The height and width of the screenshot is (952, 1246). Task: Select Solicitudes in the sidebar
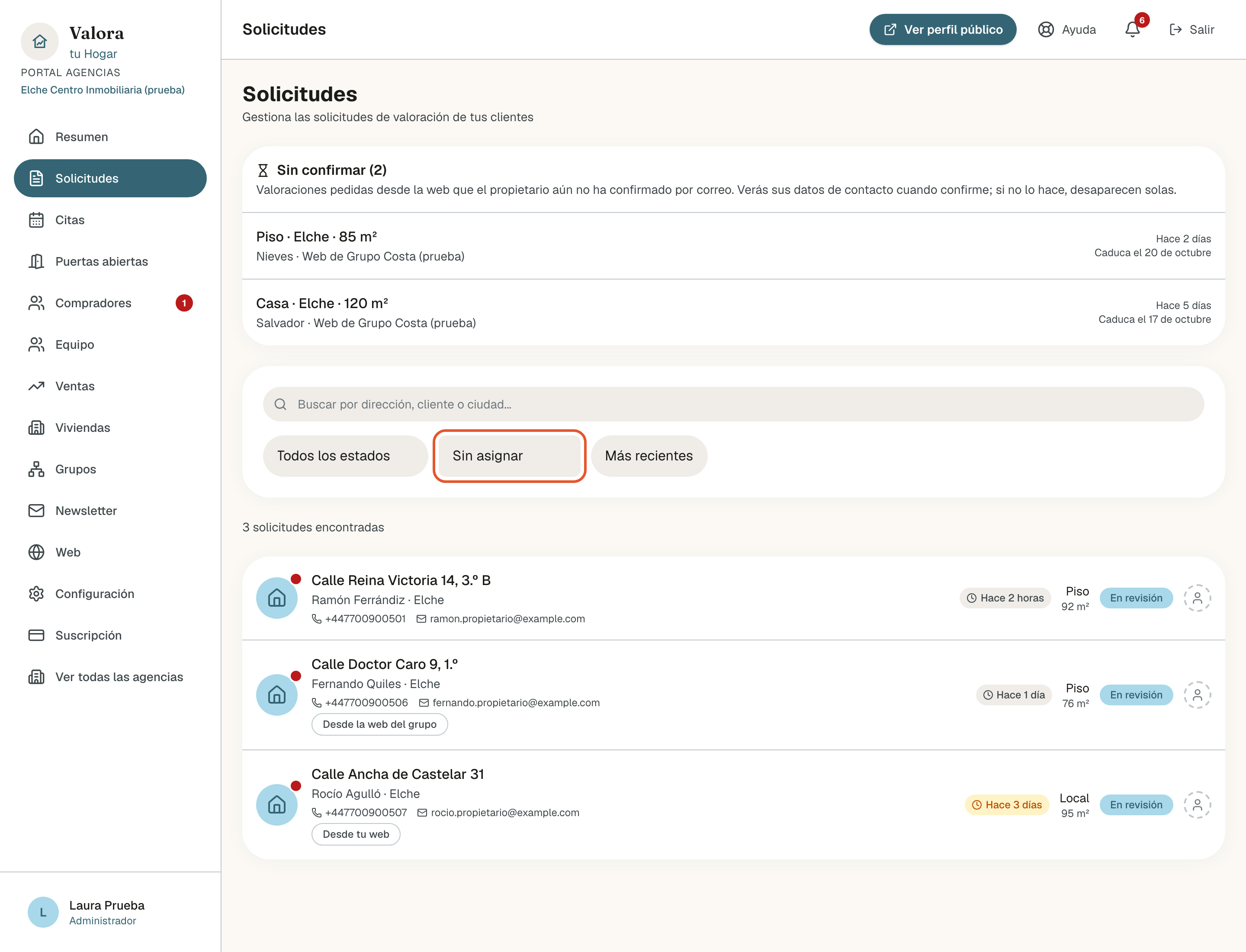(110, 178)
